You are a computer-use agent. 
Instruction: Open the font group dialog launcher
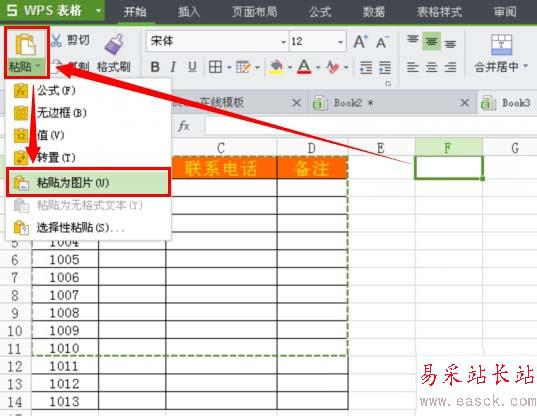click(388, 84)
